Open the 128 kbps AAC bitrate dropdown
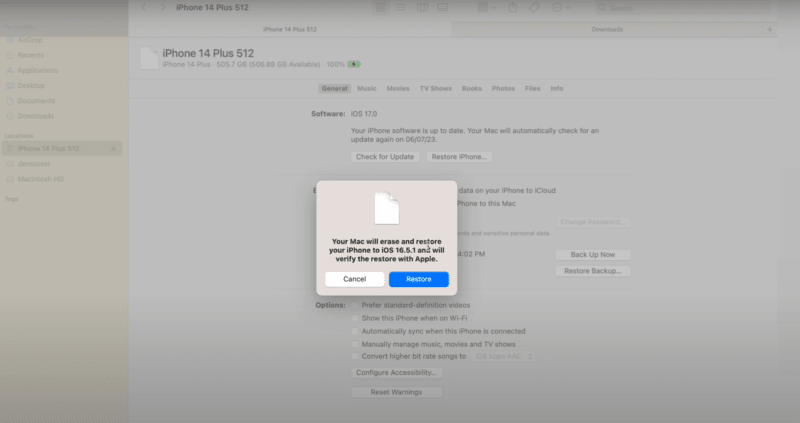The width and height of the screenshot is (800, 423). [x=503, y=356]
